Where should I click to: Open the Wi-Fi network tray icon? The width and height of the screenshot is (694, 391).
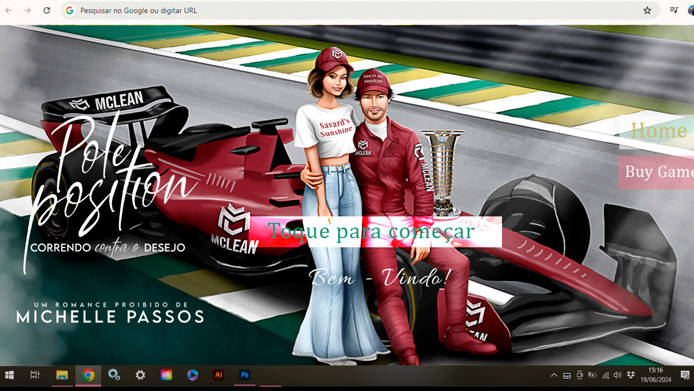point(605,376)
